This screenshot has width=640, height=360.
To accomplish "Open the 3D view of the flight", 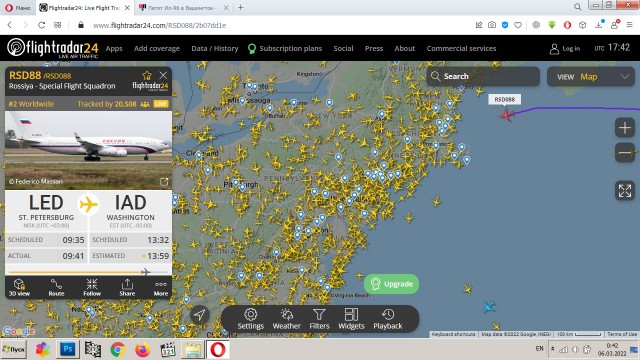I will [x=19, y=287].
